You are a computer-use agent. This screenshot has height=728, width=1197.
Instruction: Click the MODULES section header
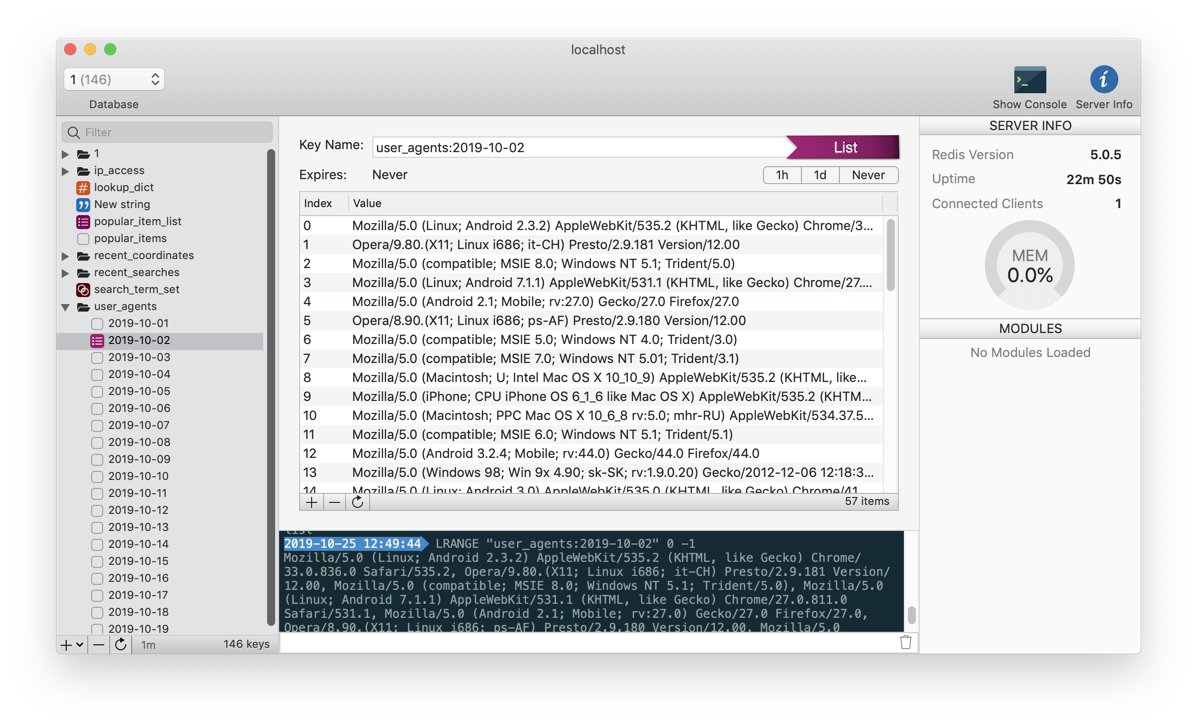point(1030,329)
